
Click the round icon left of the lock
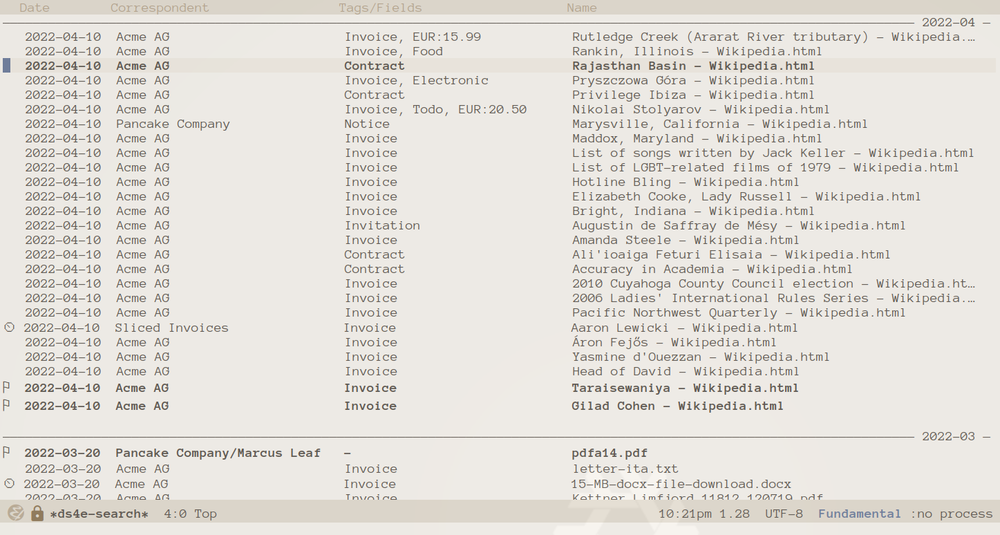pos(16,514)
